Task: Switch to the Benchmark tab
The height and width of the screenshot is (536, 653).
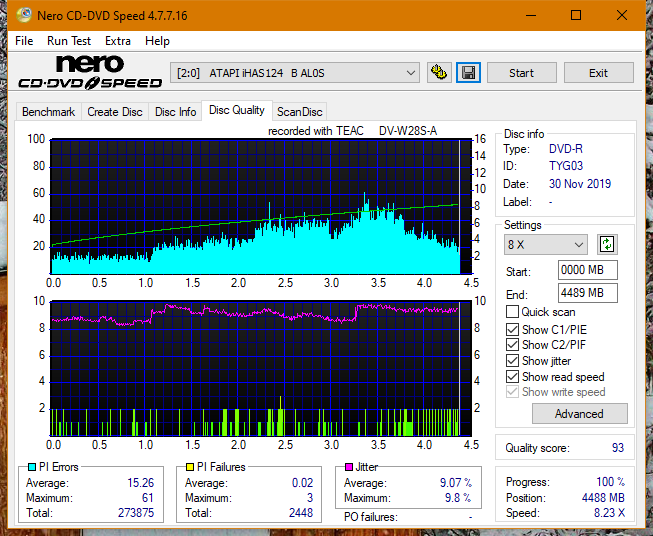Action: tap(49, 112)
